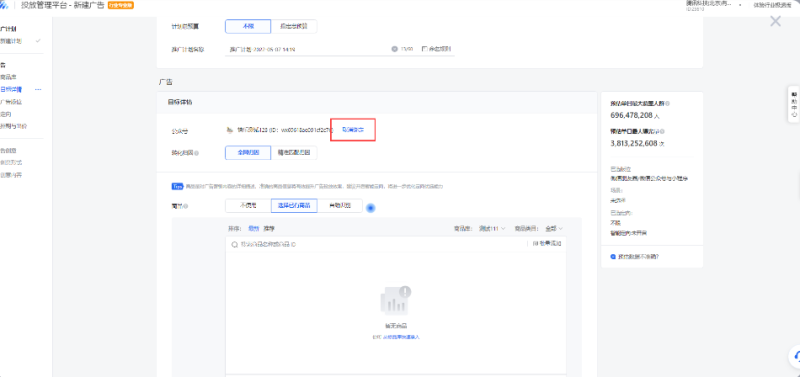This screenshot has height=377, width=800.
Task: Click the info icon beside 商品 label
Action: (x=186, y=206)
